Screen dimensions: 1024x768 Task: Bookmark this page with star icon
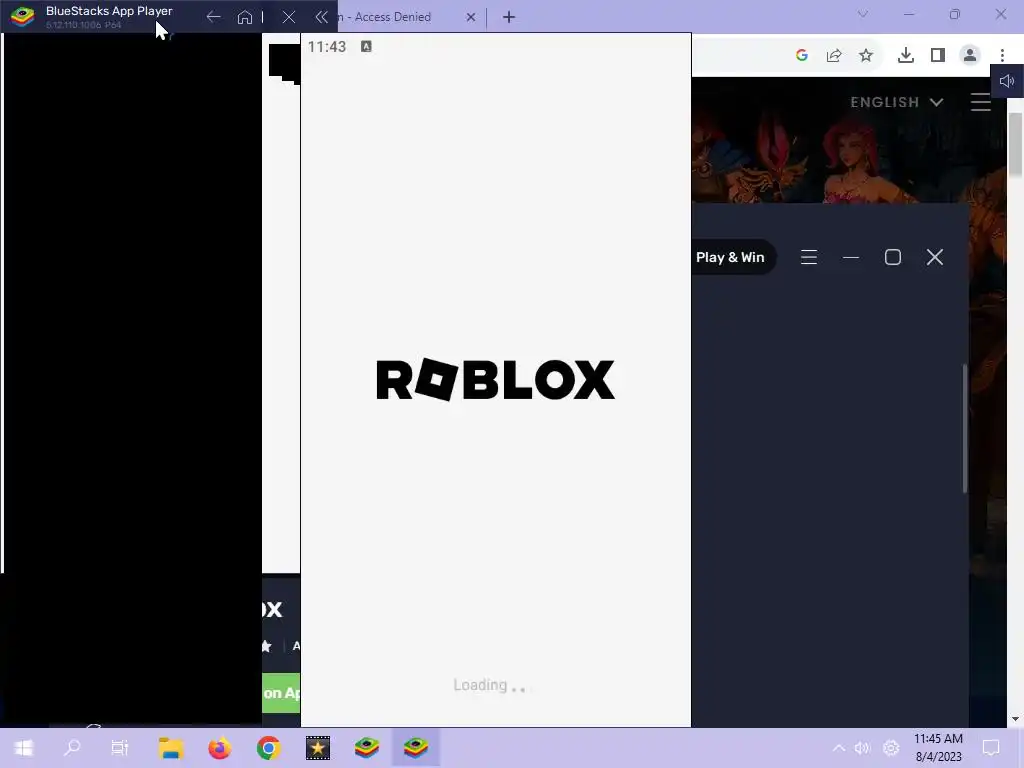point(866,56)
